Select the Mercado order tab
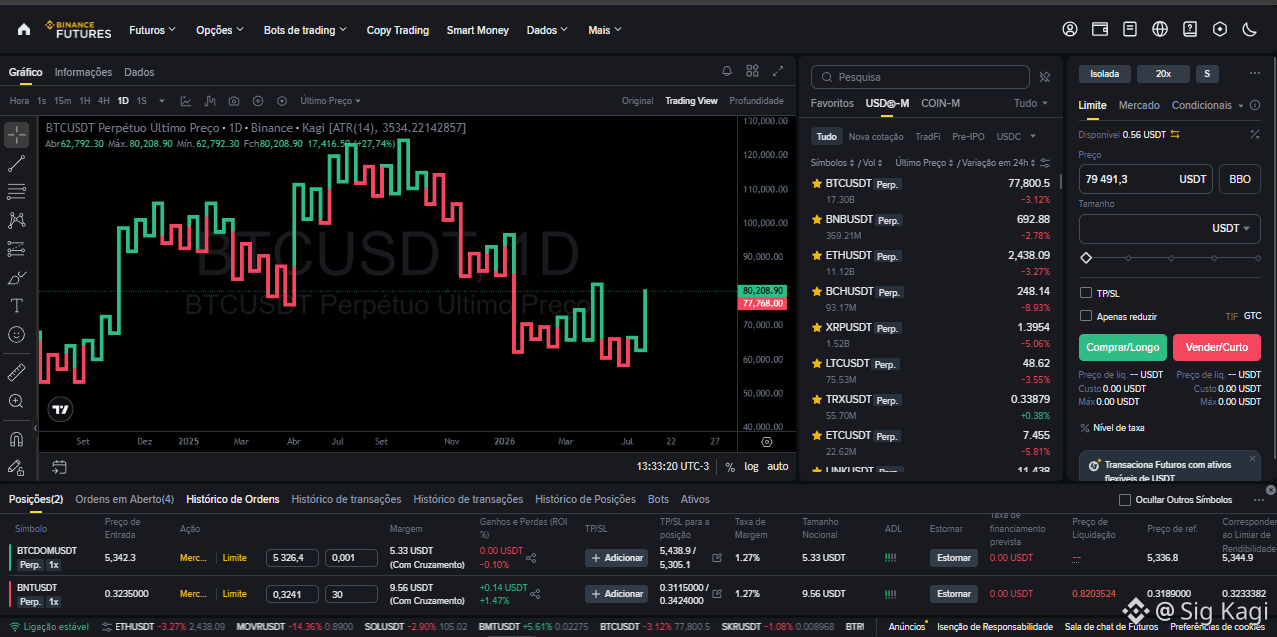 [1139, 105]
